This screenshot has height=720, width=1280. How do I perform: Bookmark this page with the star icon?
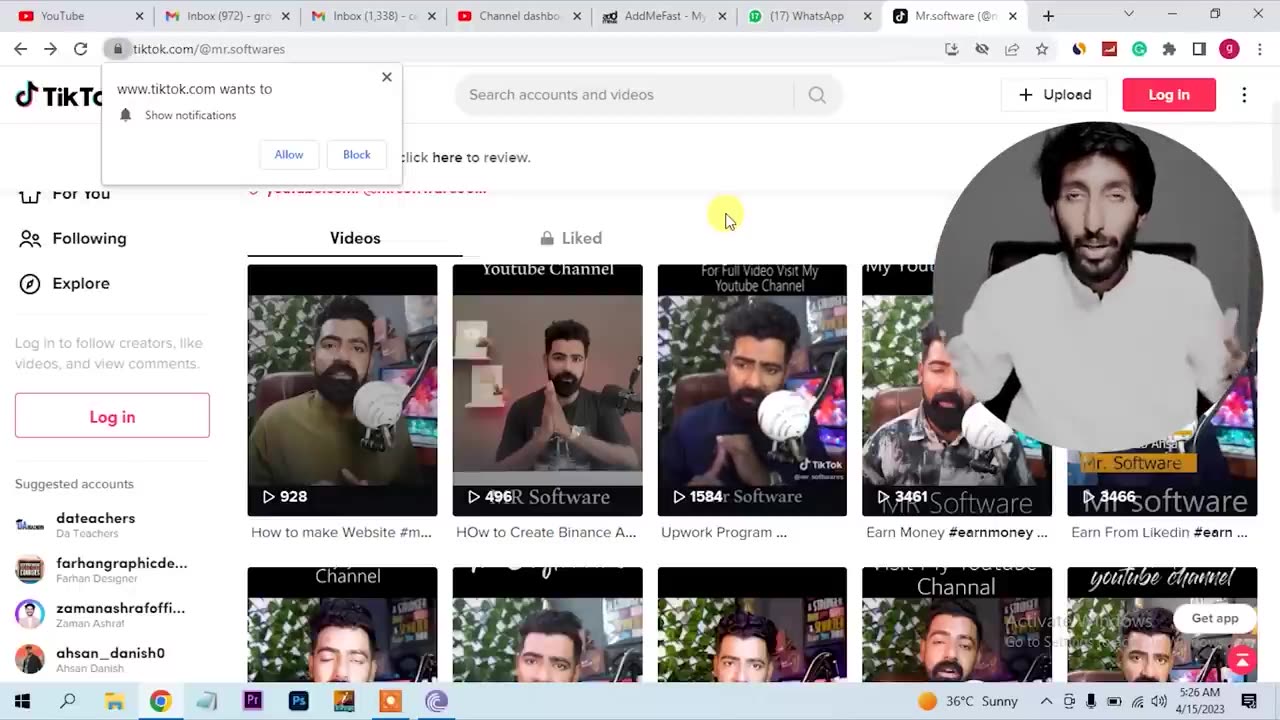[1042, 49]
